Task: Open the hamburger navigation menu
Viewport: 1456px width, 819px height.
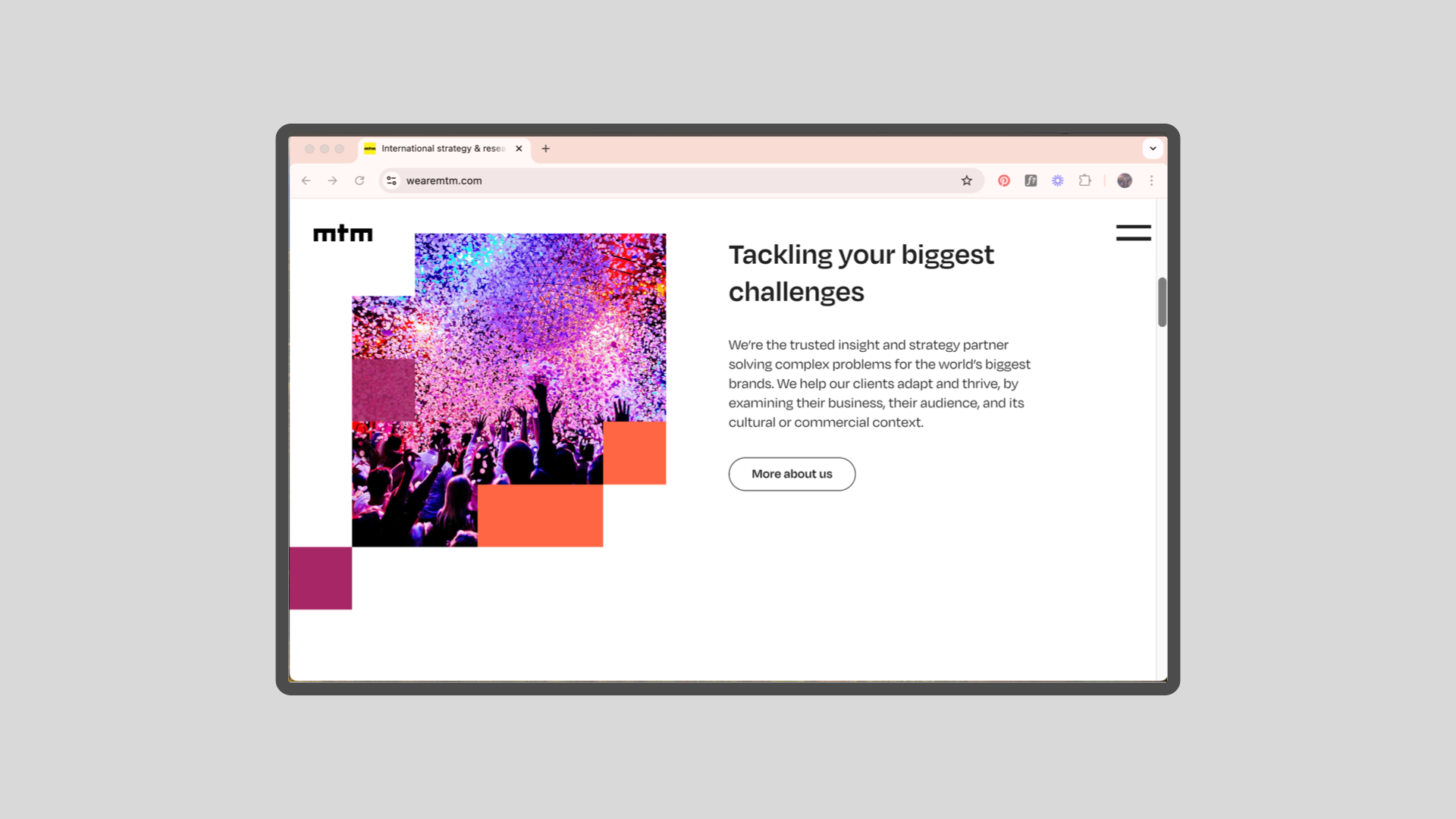Action: (x=1133, y=233)
